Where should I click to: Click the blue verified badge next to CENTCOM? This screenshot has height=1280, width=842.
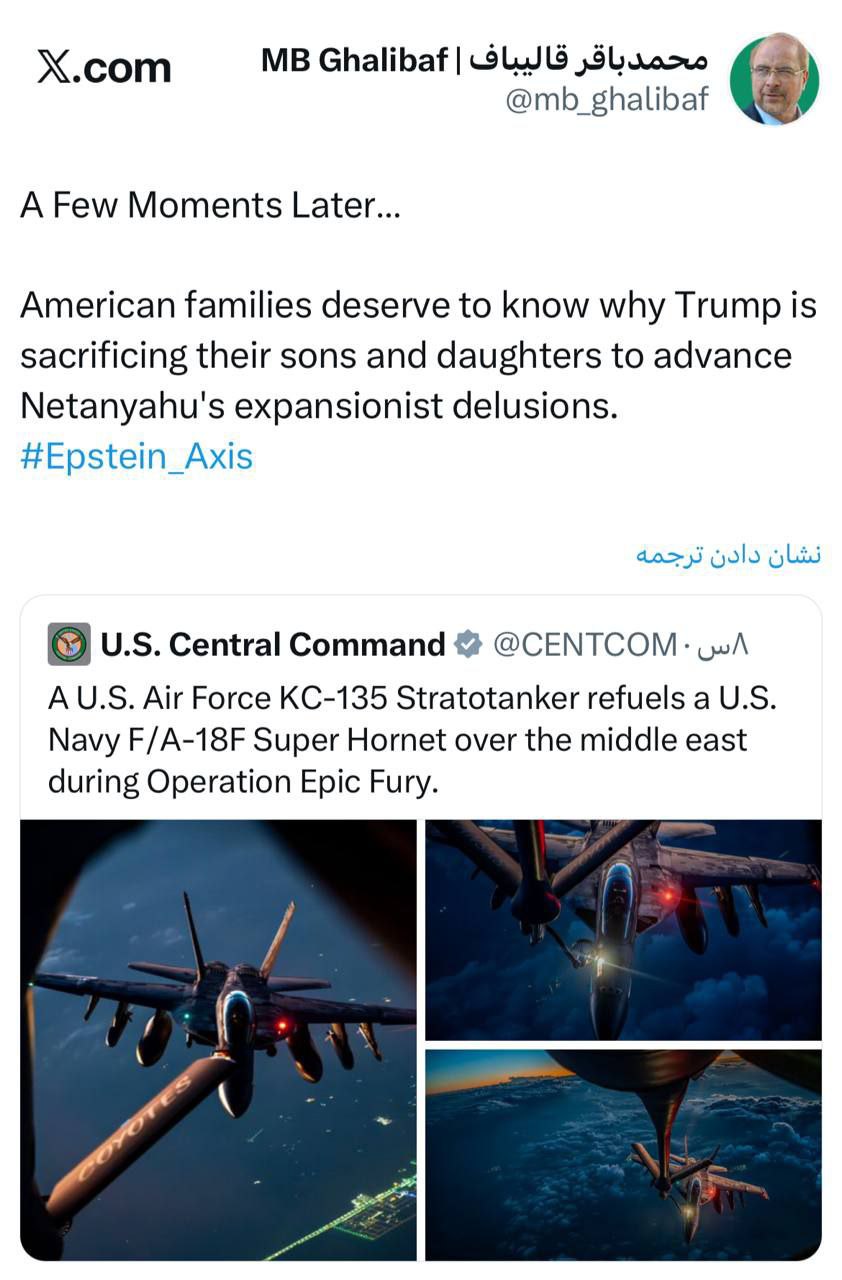(466, 644)
